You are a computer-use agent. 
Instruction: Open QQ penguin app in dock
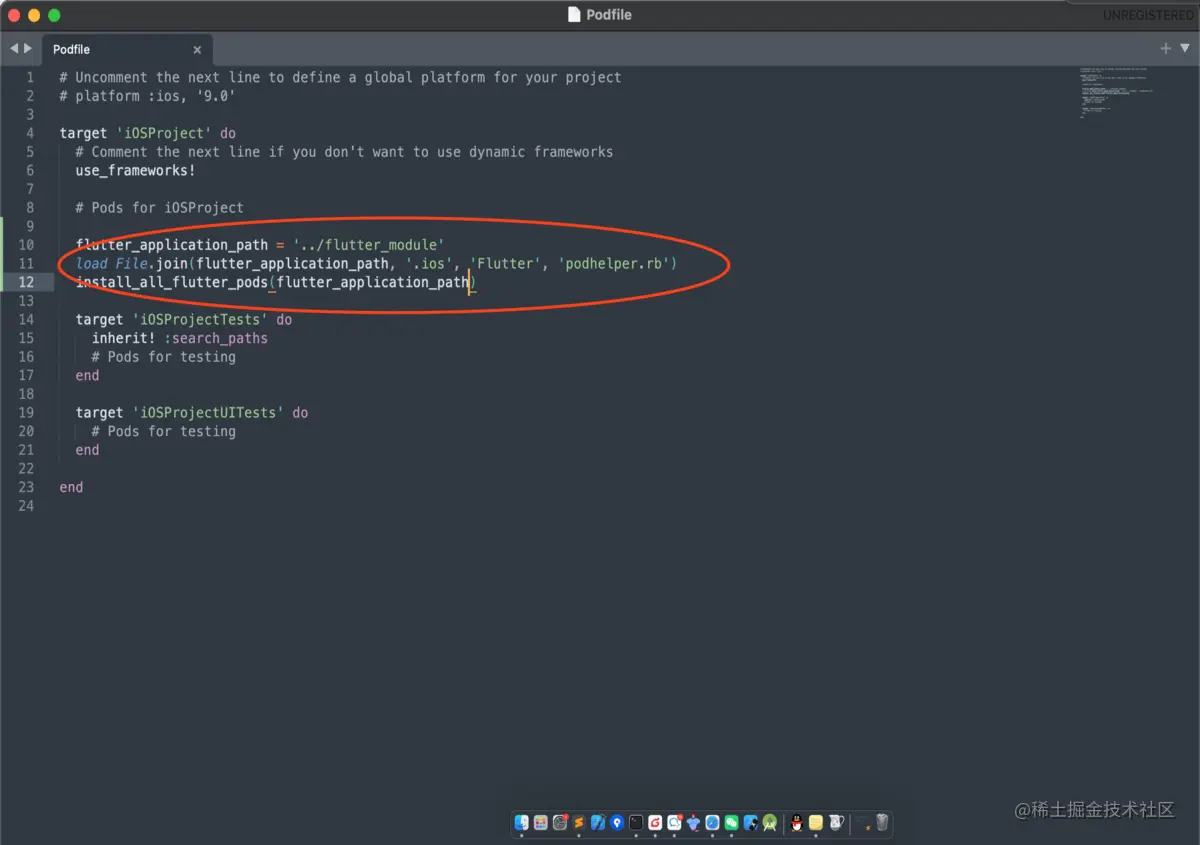tap(797, 823)
